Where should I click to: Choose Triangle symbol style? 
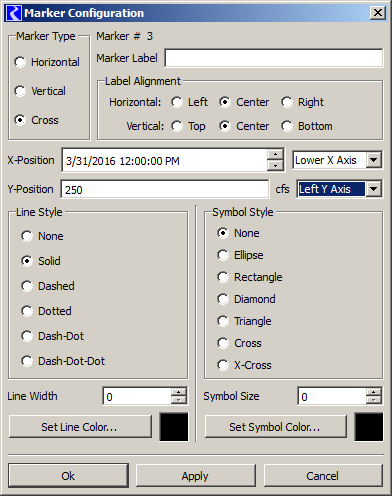[x=223, y=321]
